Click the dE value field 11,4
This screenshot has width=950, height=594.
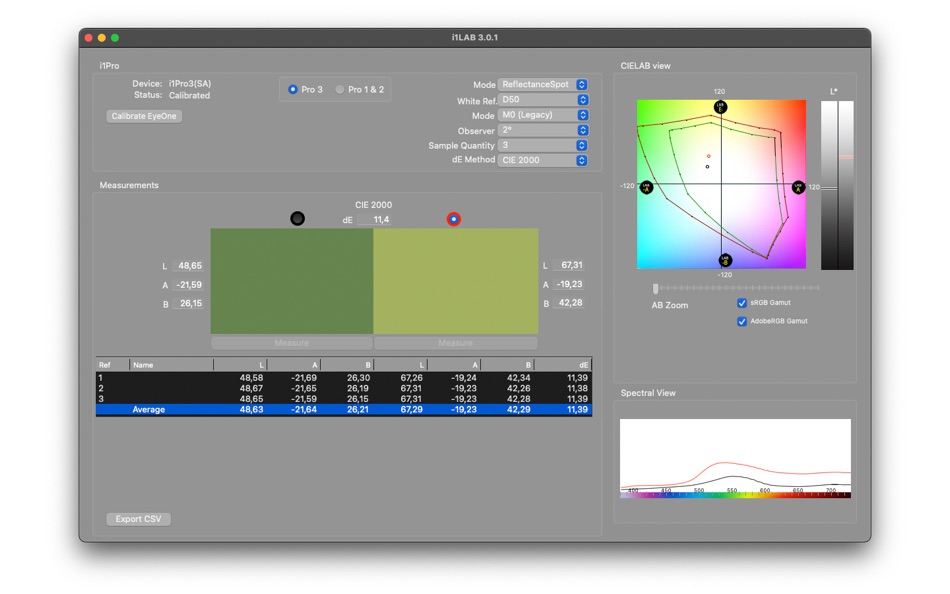[374, 219]
